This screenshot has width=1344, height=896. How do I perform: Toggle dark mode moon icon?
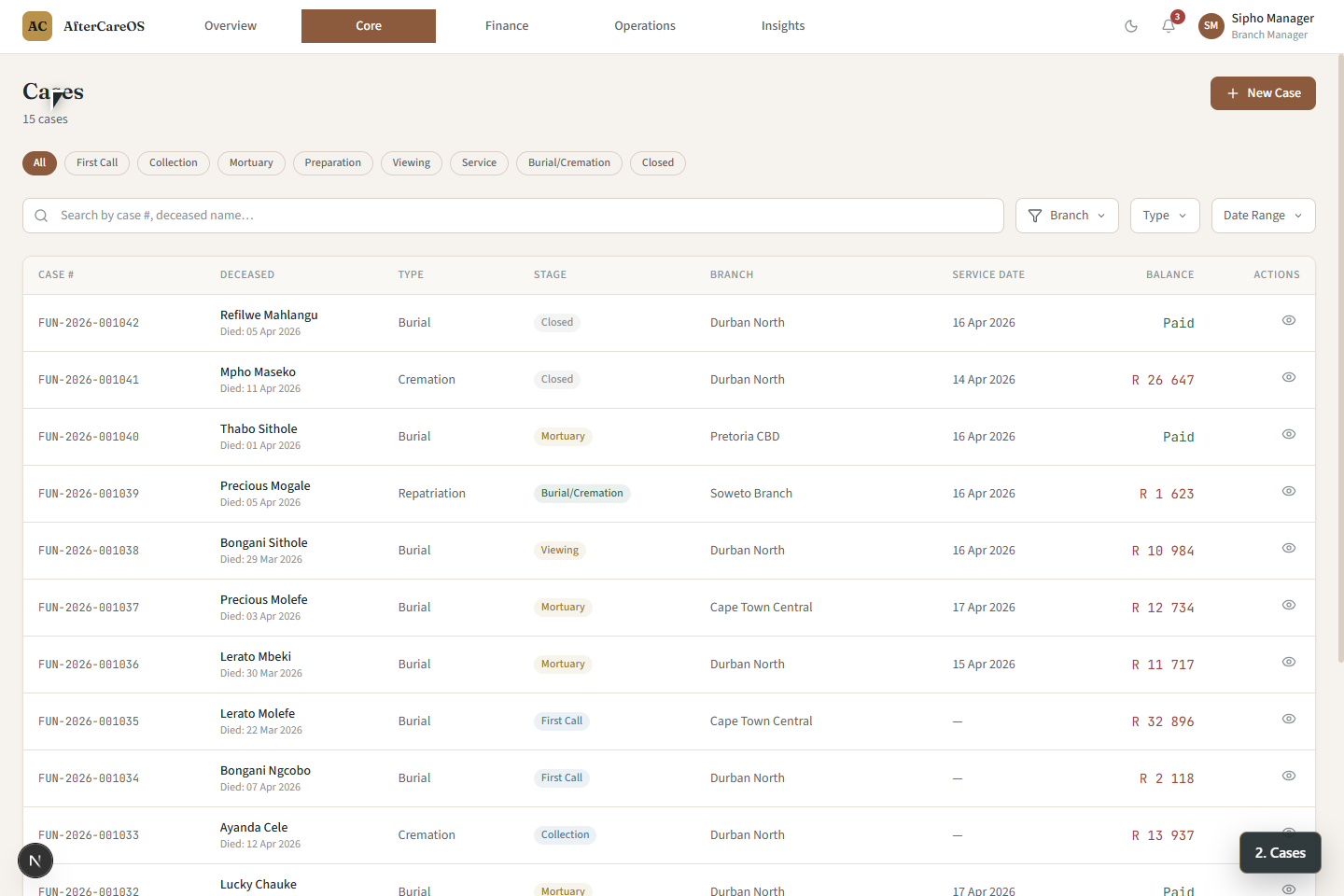coord(1131,26)
